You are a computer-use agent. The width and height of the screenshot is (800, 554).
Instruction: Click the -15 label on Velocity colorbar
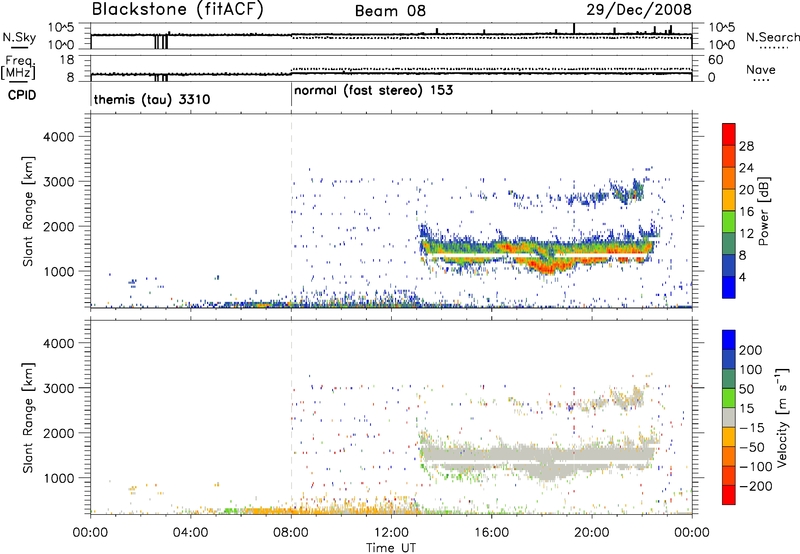[x=752, y=428]
